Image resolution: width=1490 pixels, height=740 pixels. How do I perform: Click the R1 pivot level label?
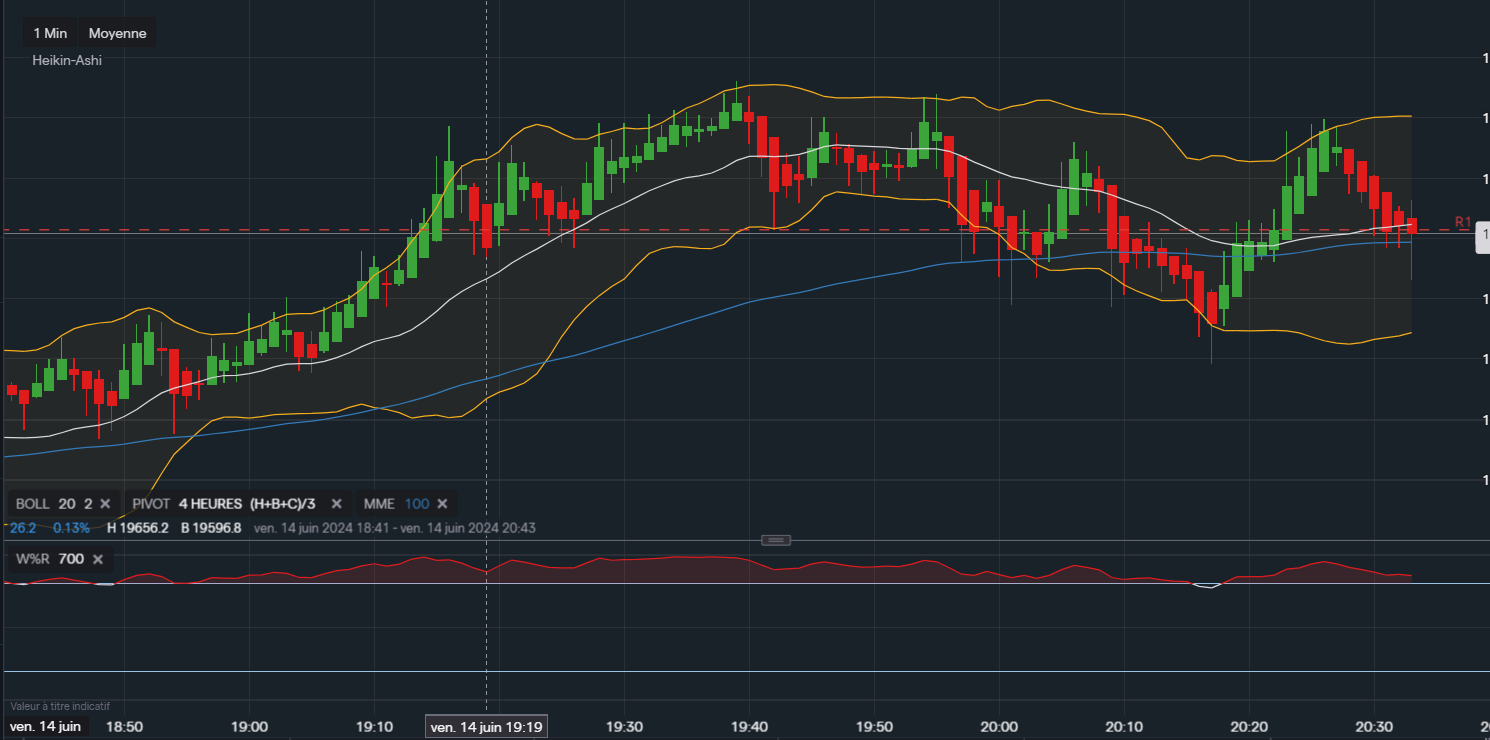[x=1463, y=221]
